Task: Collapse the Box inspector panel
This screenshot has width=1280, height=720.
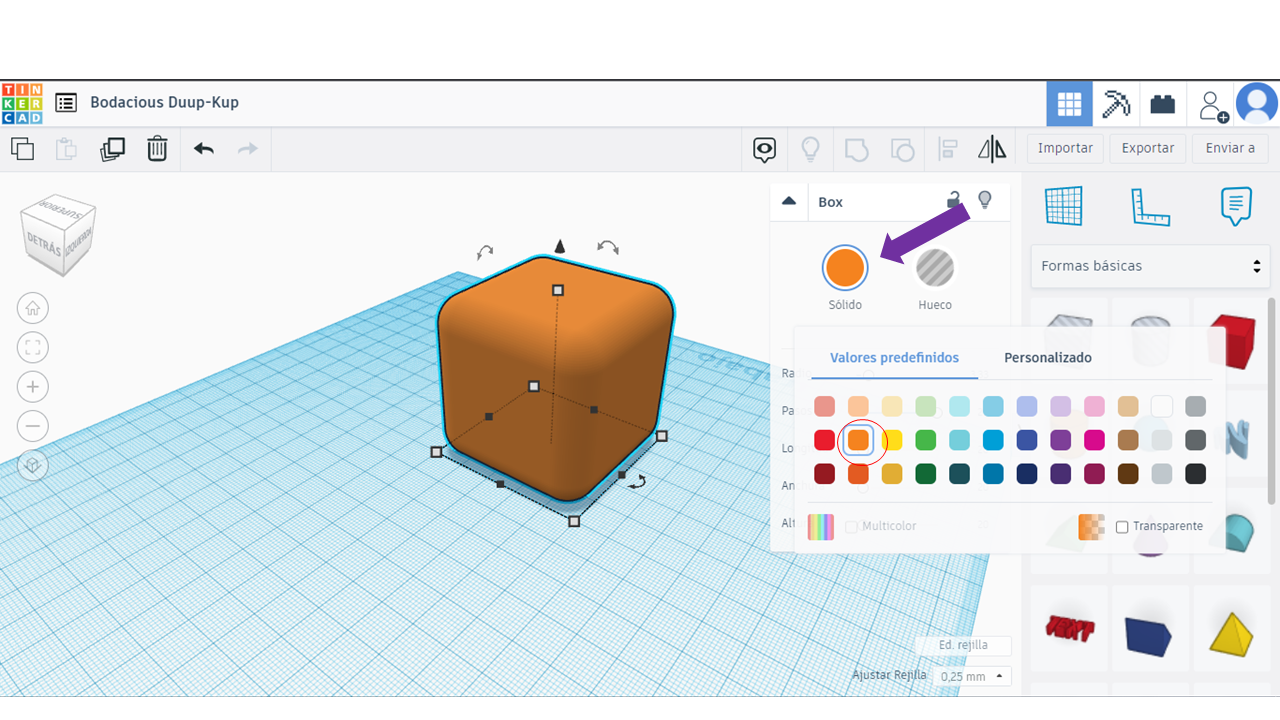Action: point(789,201)
